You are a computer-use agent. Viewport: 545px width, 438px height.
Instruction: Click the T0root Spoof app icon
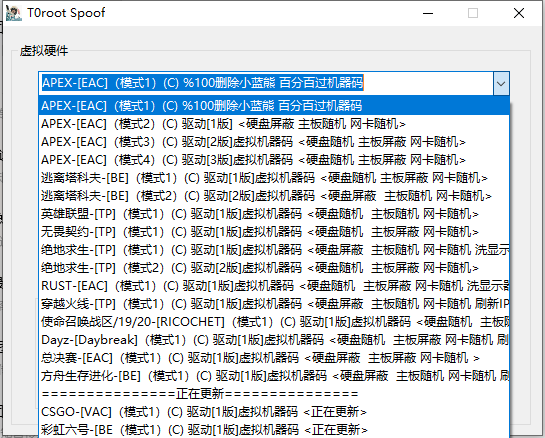14,13
